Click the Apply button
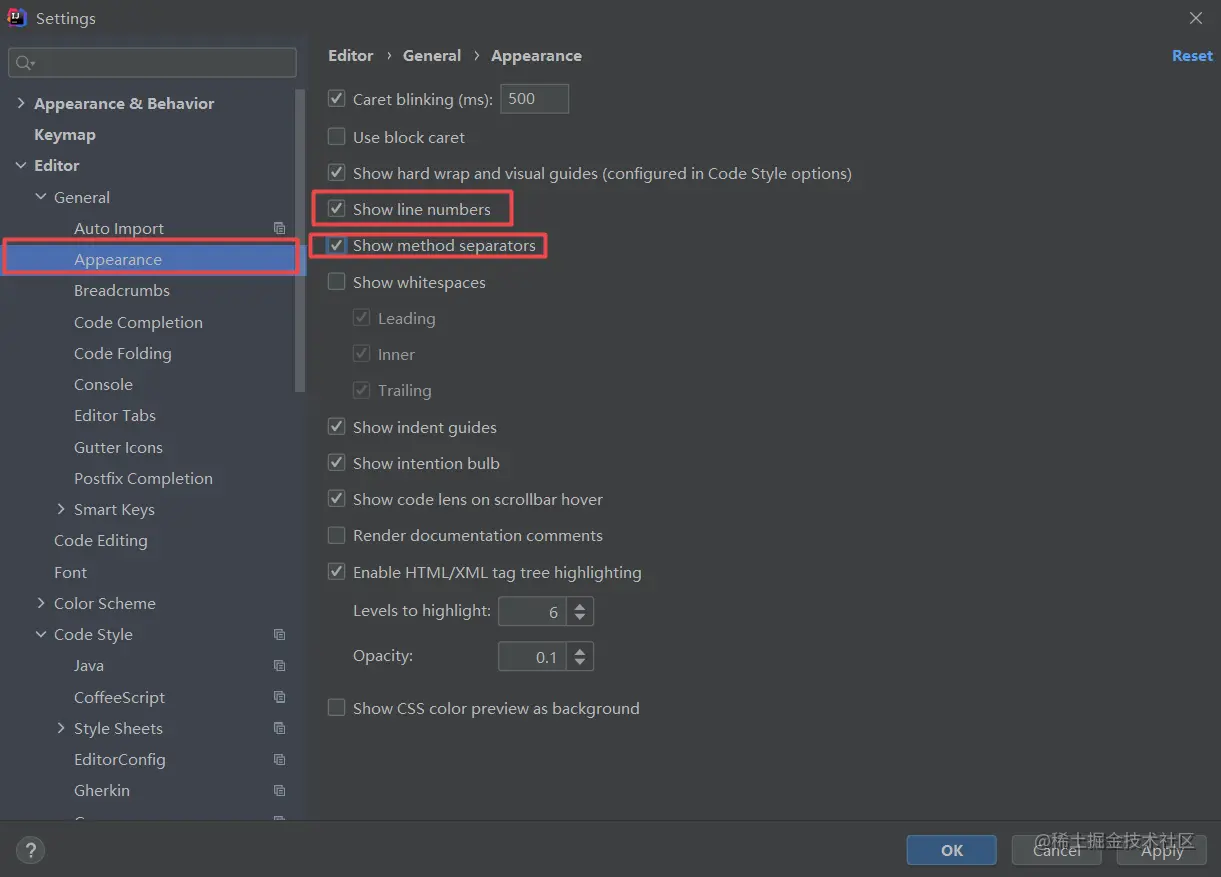 pos(1162,850)
